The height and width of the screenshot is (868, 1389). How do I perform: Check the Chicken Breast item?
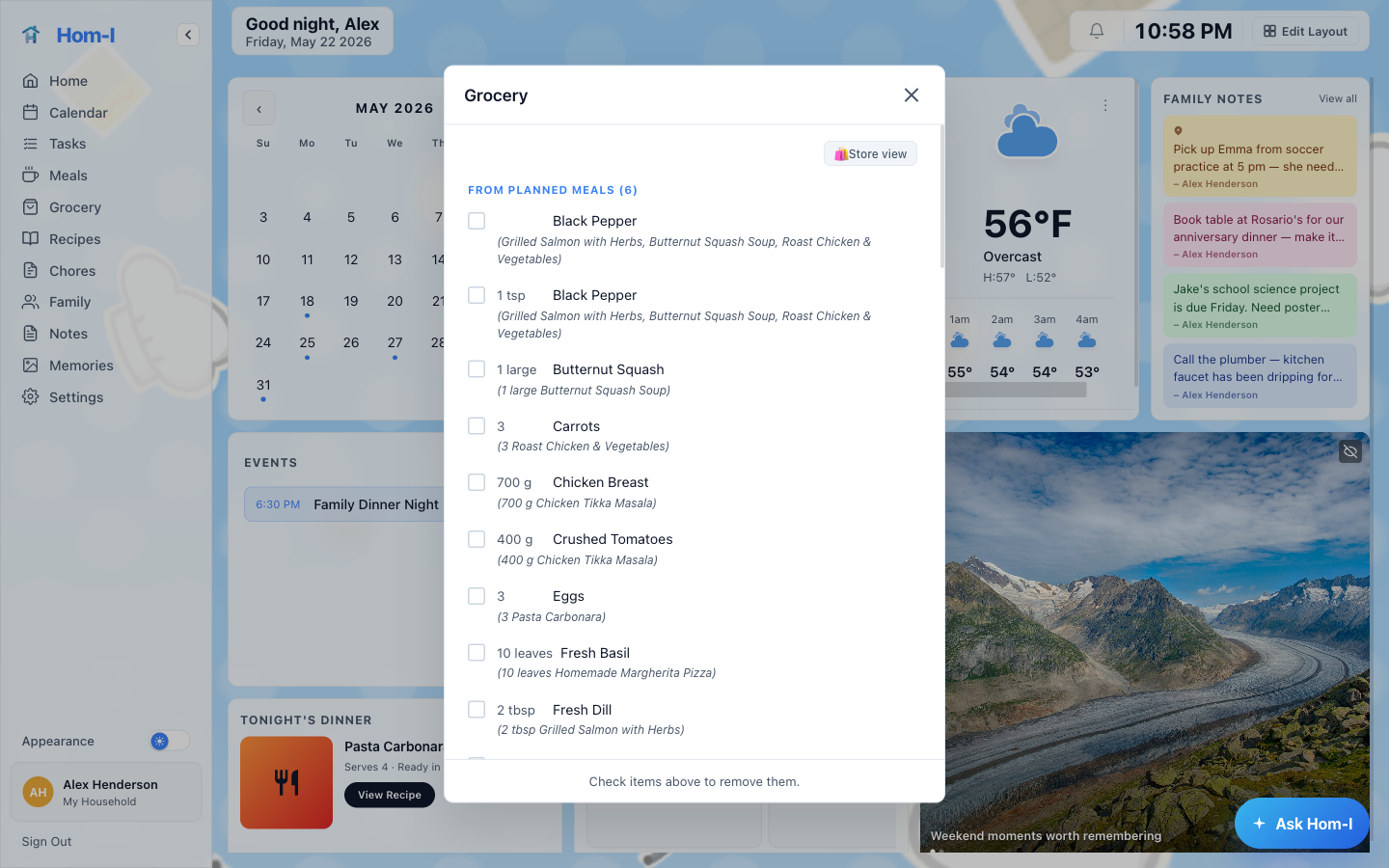pyautogui.click(x=477, y=482)
